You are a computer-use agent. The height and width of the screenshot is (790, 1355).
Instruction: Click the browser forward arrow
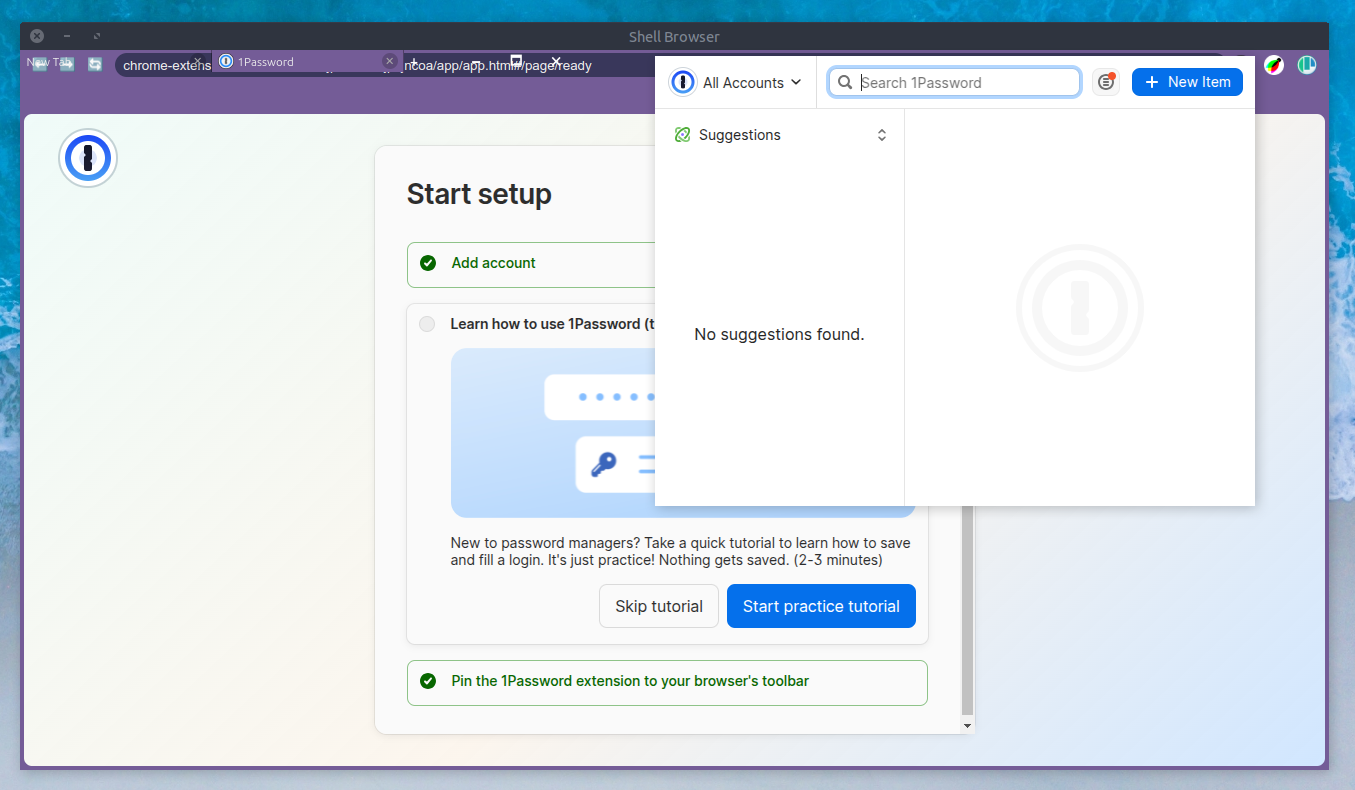point(67,64)
